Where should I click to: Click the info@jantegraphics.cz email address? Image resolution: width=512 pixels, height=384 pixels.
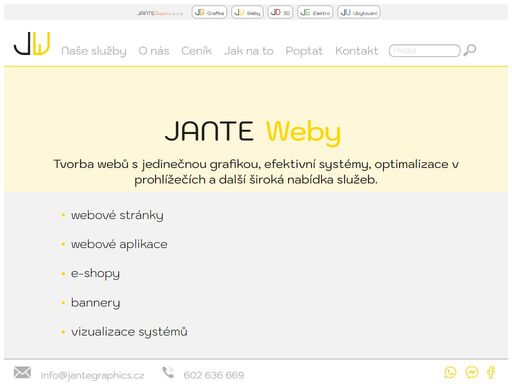[x=92, y=375]
